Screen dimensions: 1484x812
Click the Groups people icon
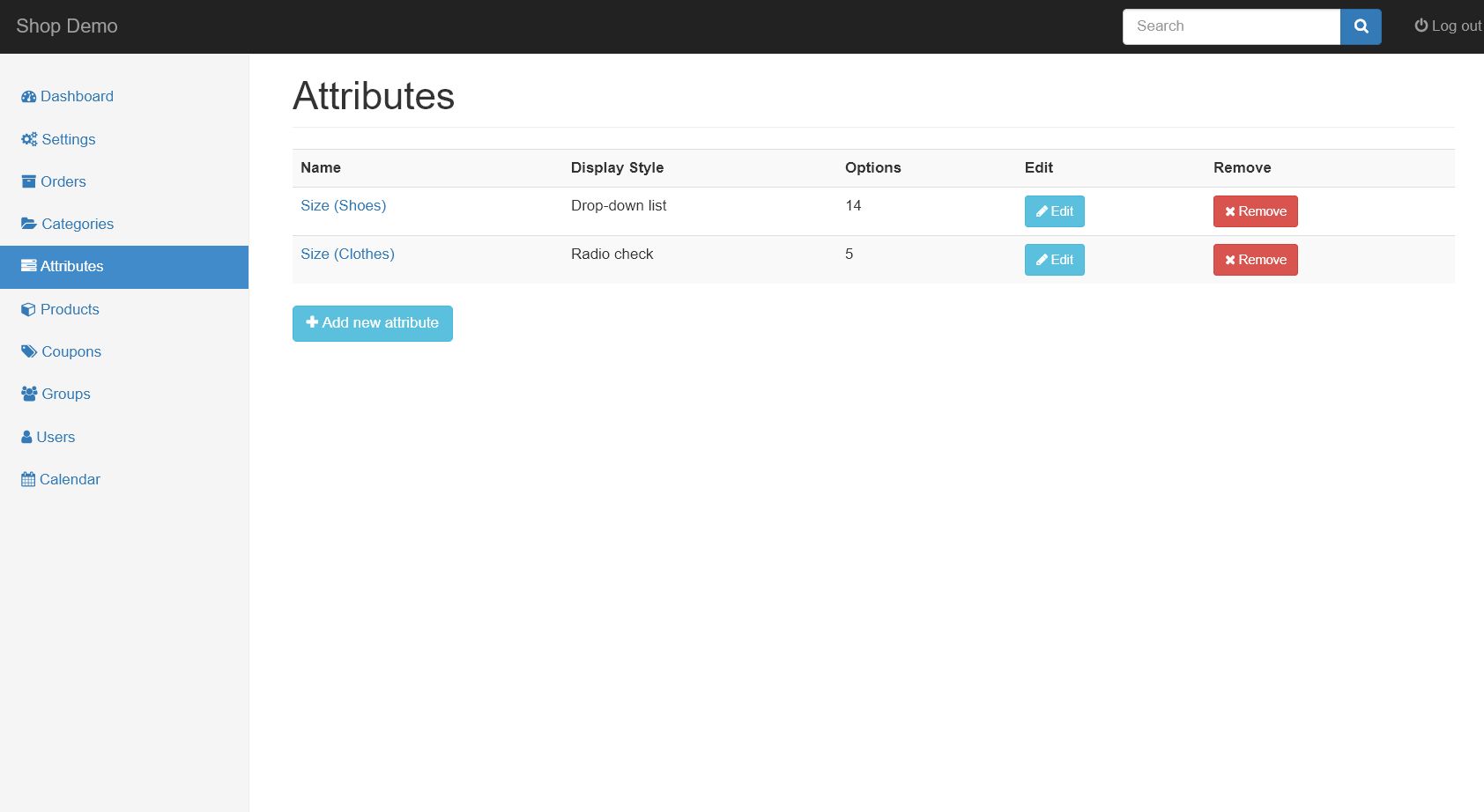point(29,394)
